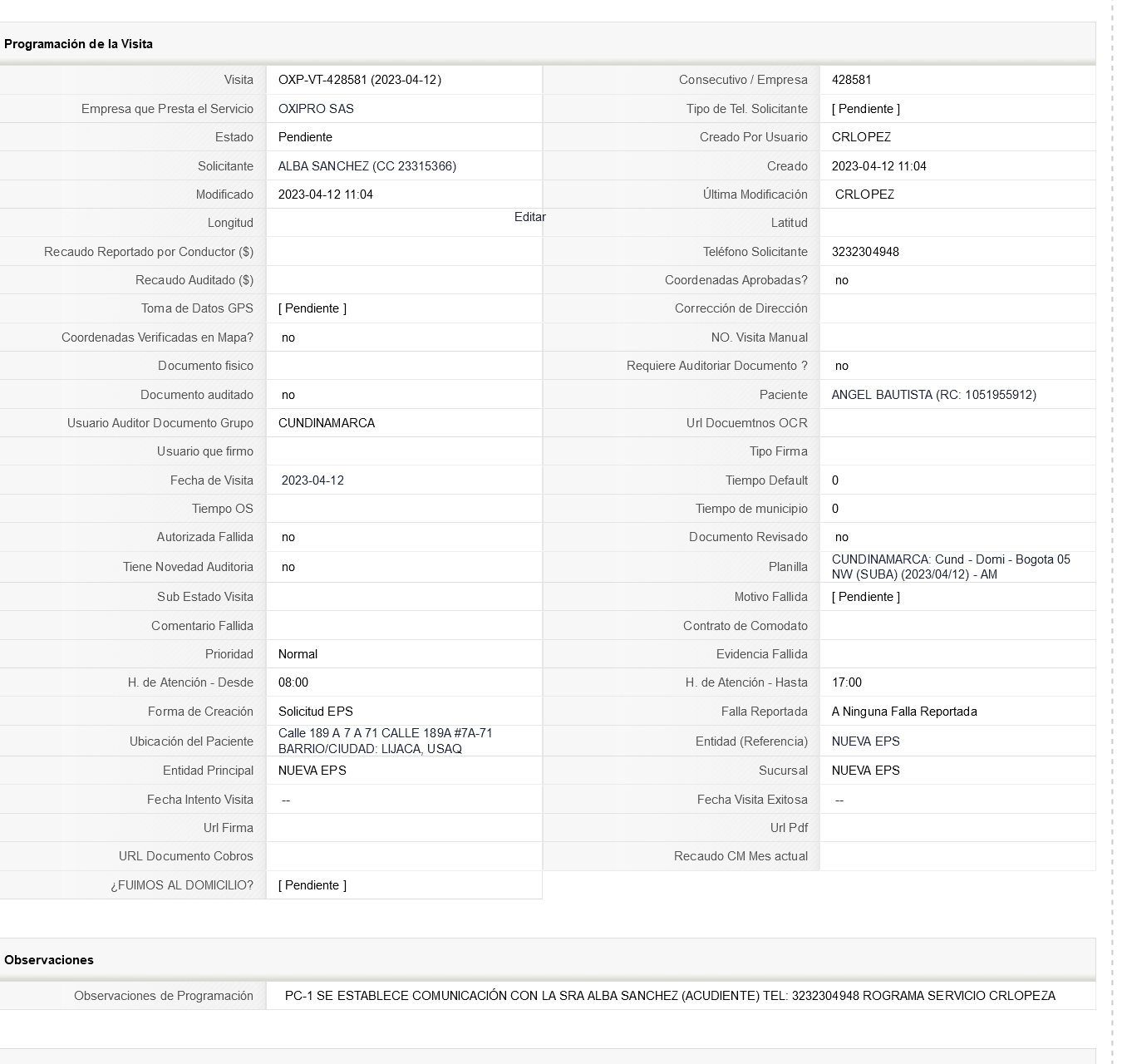Click the Teléfono Solicitante value 3232304948
Viewport: 1122px width, 1064px height.
pos(864,252)
